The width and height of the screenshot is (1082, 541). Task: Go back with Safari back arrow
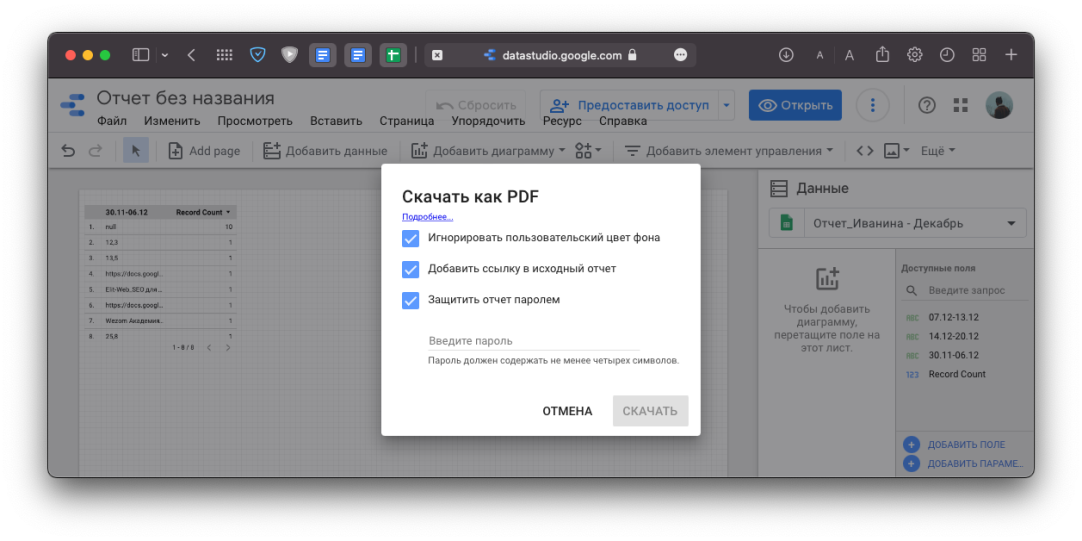(x=192, y=55)
